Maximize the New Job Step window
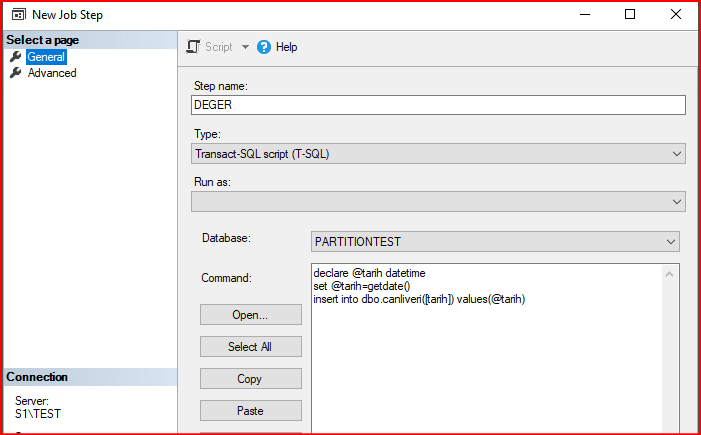Screen dimensions: 701x435 coord(630,15)
